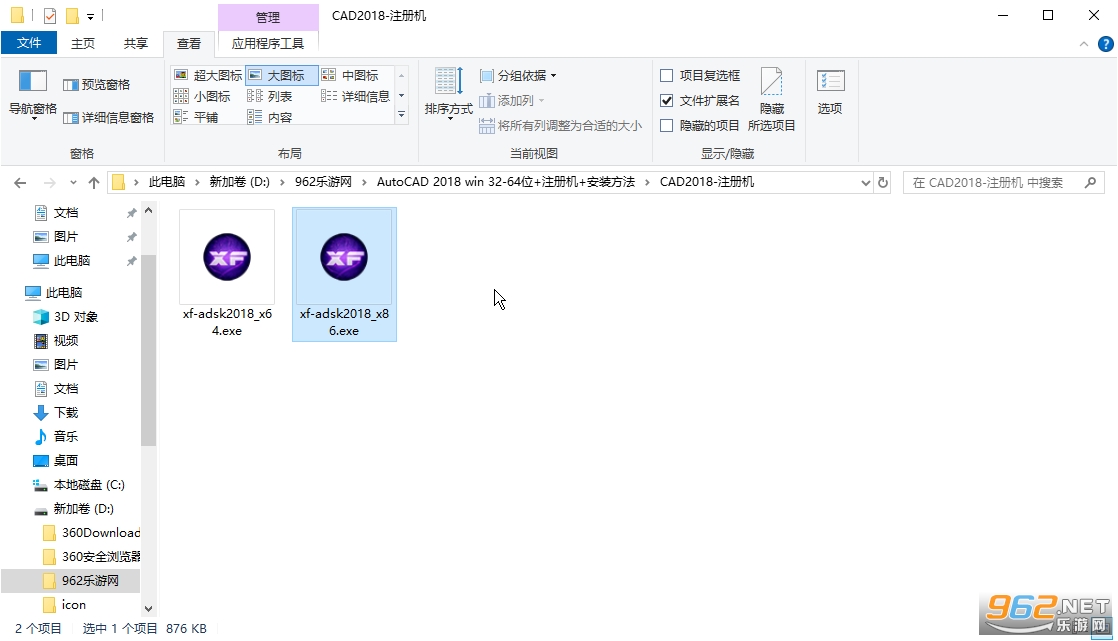Click the Properties quick access toolbar icon
This screenshot has height=641, width=1118.
pos(49,16)
